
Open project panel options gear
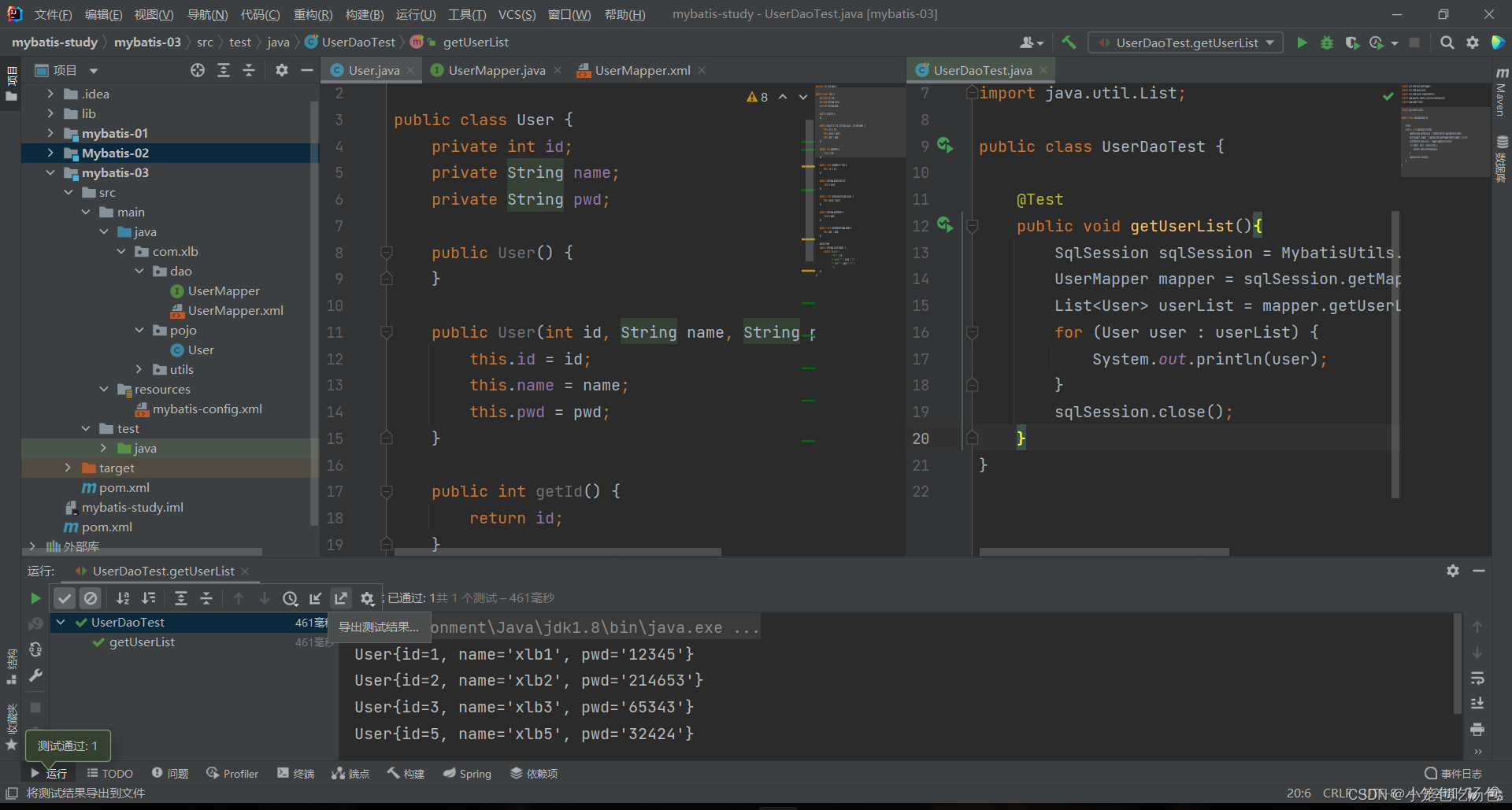pyautogui.click(x=281, y=70)
